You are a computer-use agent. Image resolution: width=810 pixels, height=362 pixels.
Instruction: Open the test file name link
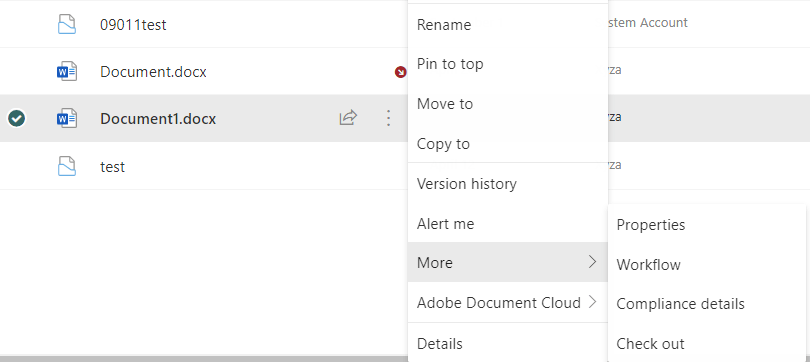point(113,167)
